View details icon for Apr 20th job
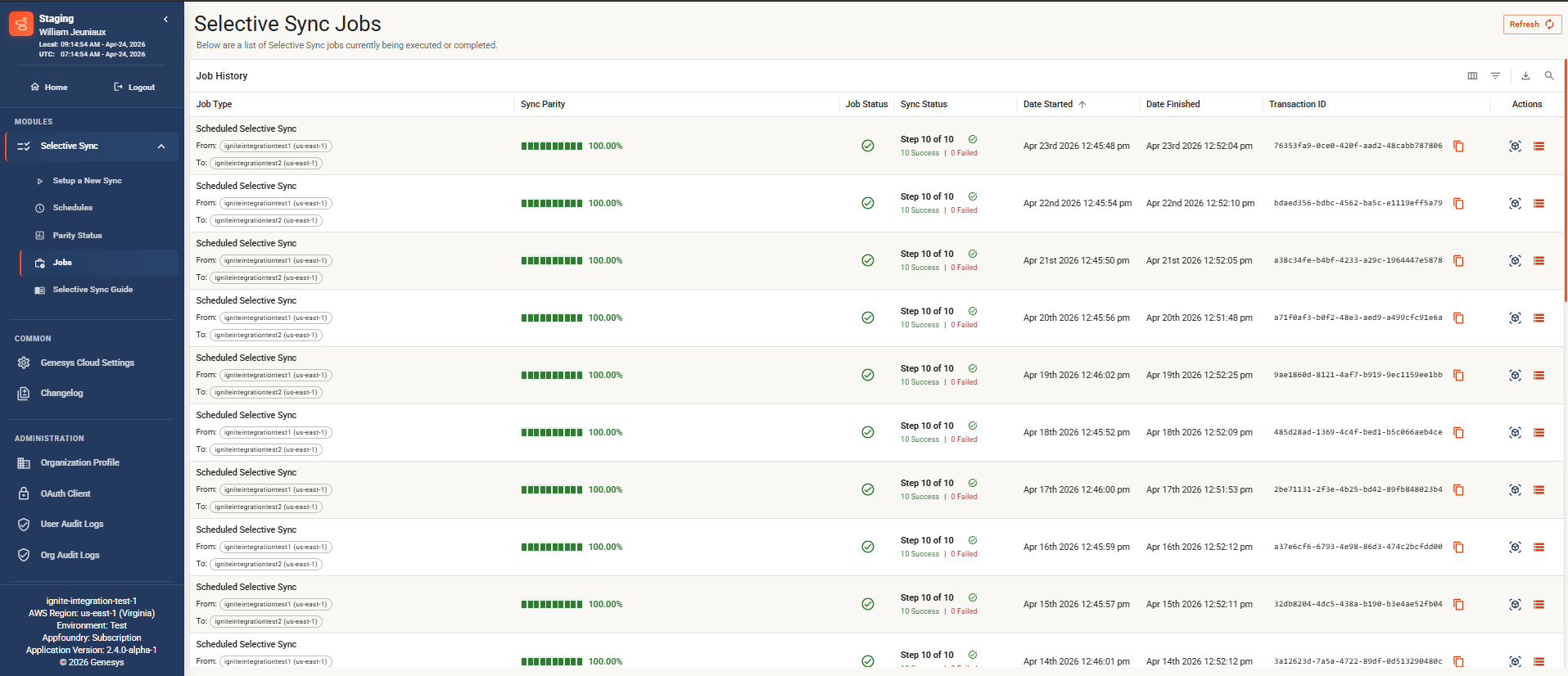 [x=1515, y=318]
